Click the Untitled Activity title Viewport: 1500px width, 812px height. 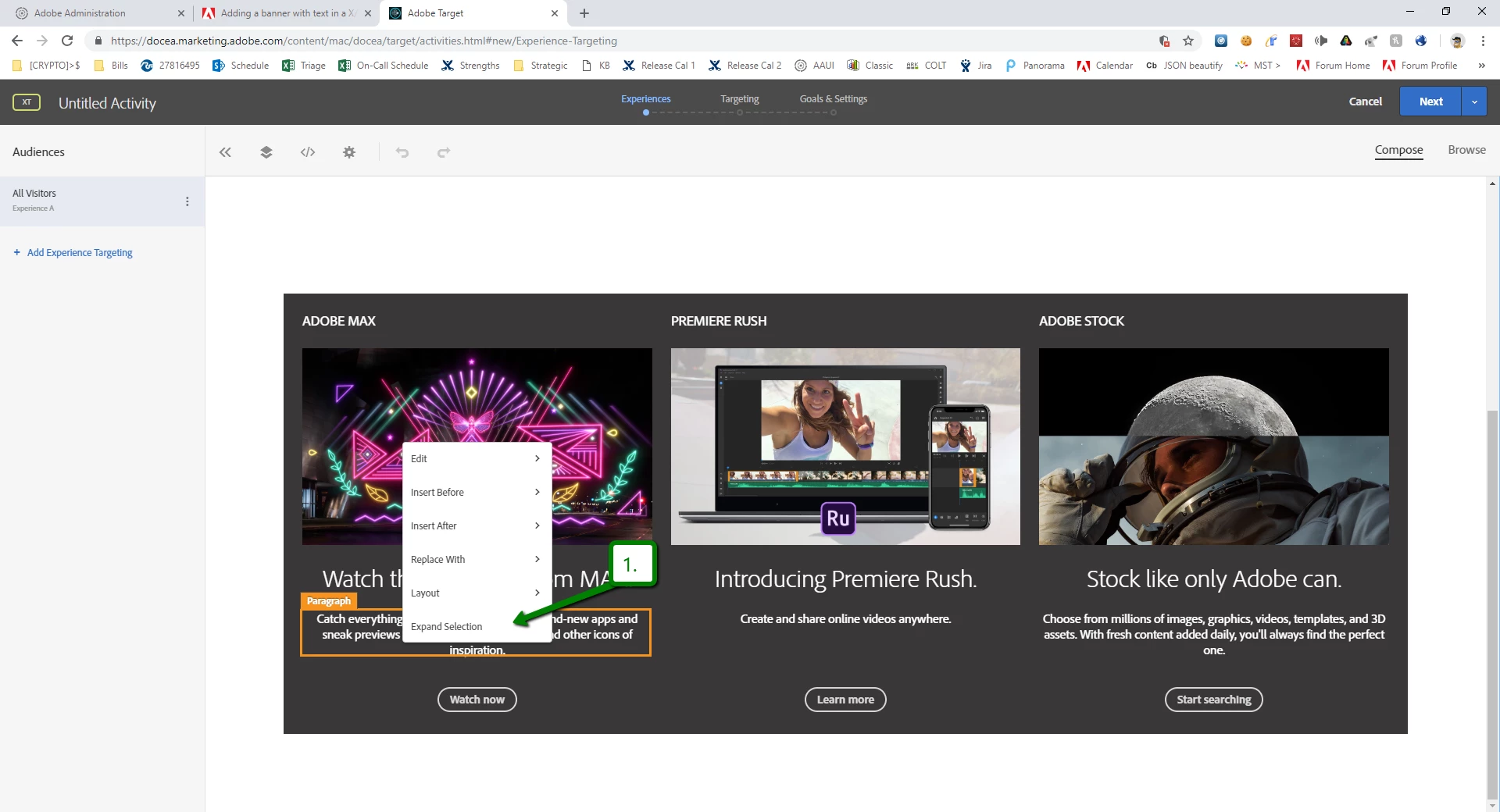tap(107, 103)
